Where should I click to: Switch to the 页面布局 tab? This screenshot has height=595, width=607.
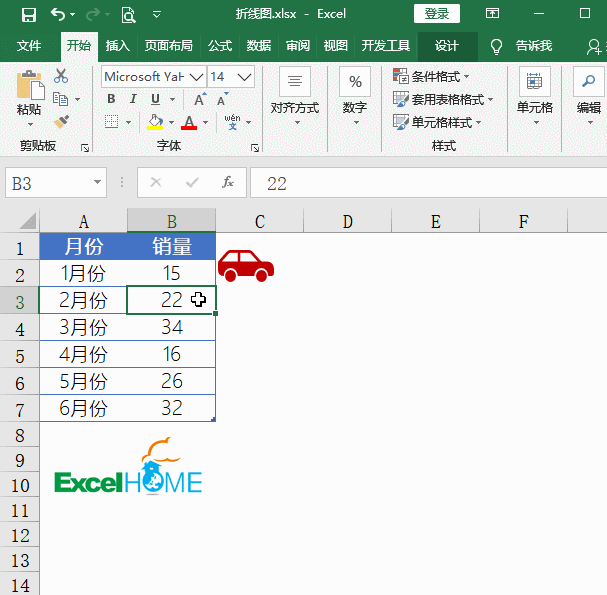click(168, 46)
